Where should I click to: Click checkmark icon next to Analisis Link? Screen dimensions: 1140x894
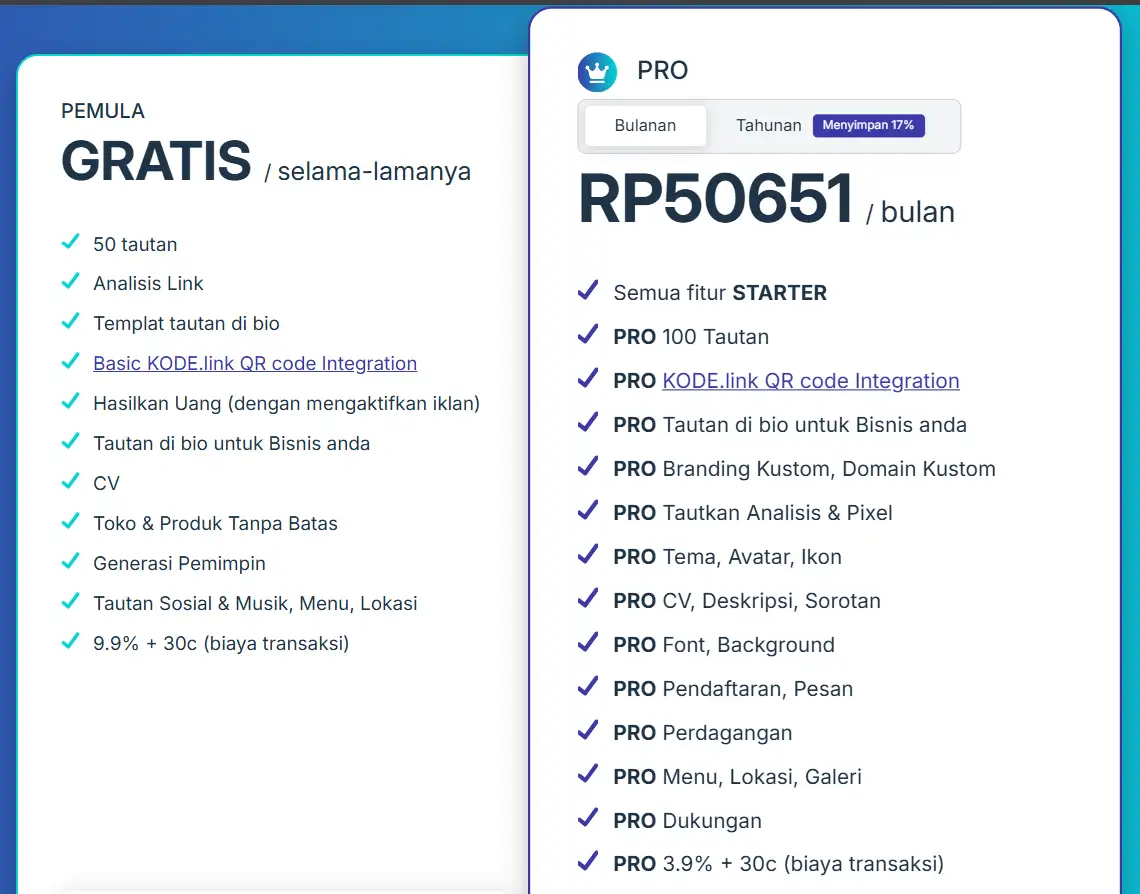click(x=70, y=283)
